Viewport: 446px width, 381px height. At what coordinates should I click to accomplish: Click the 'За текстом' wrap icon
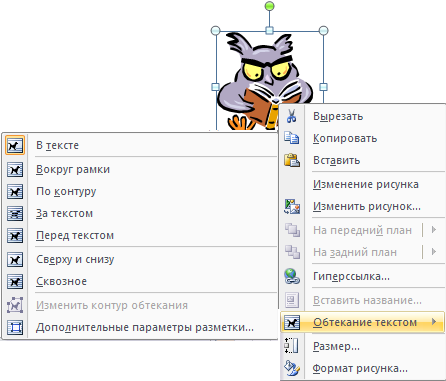pyautogui.click(x=15, y=214)
